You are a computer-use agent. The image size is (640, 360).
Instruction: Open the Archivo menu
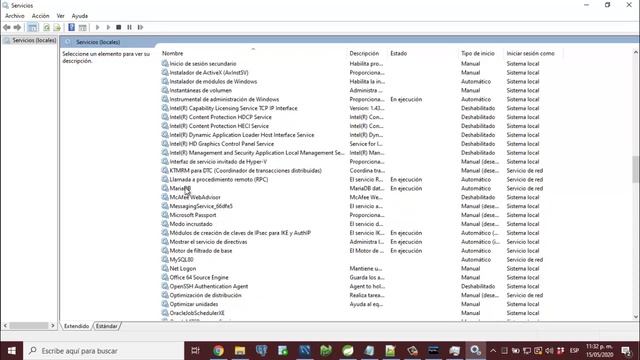point(15,16)
